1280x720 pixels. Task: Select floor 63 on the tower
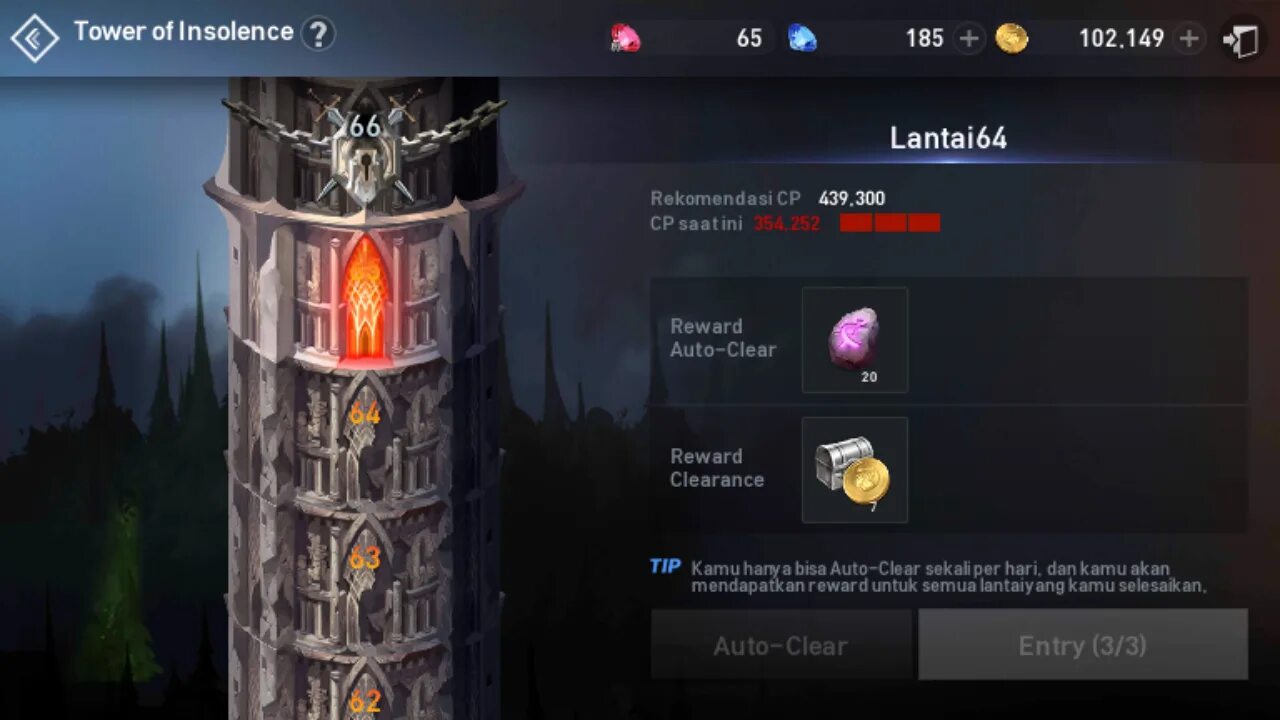pos(365,558)
